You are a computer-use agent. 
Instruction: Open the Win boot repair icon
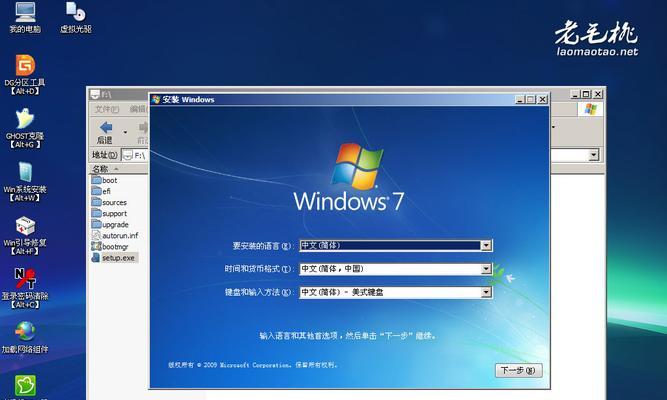tap(25, 235)
